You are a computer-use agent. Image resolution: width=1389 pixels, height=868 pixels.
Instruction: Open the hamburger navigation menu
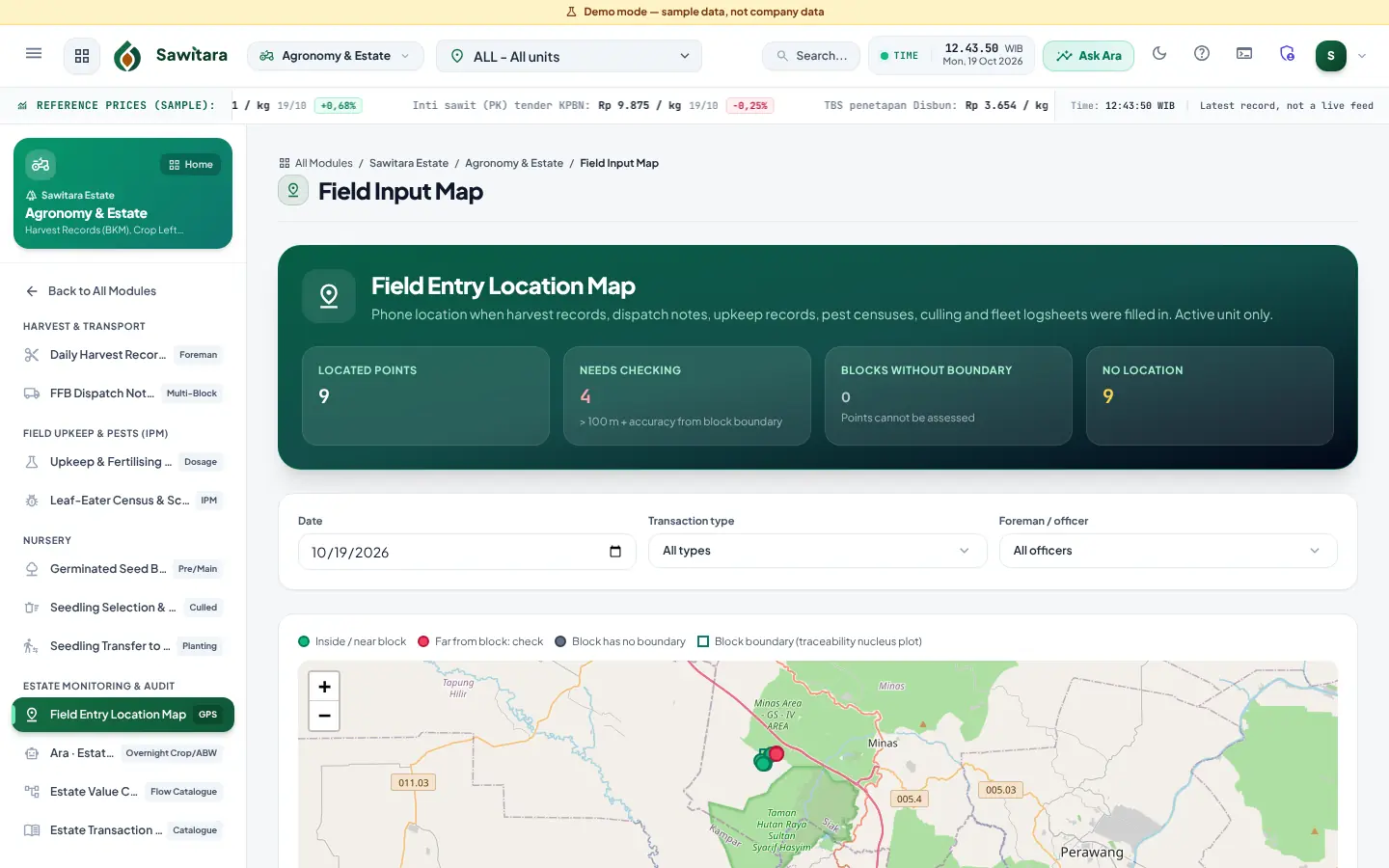pyautogui.click(x=34, y=53)
